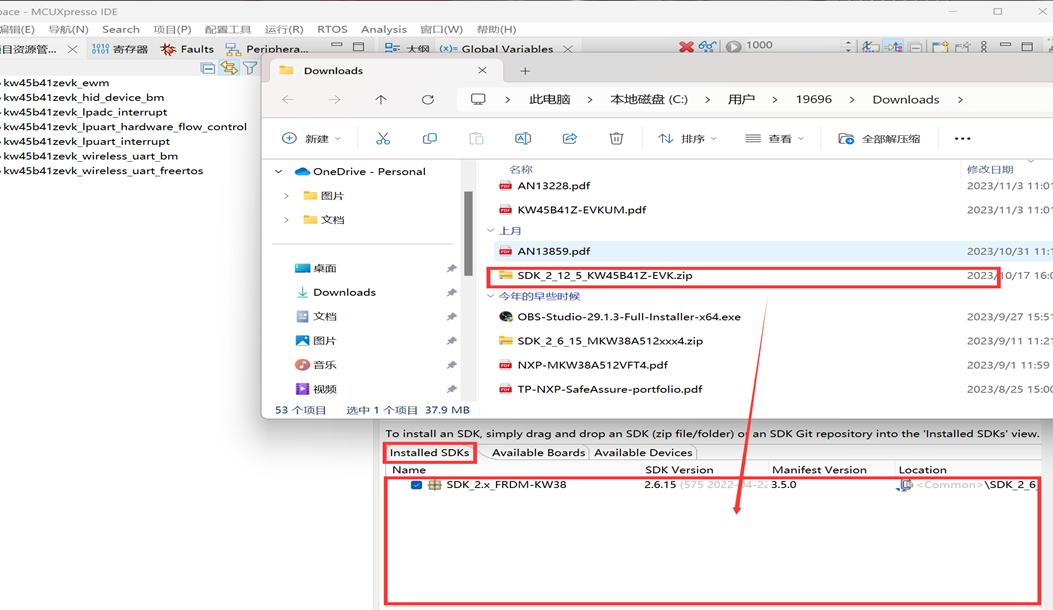Click the 新建 new item button
Screen dimensions: 1053x610
312,139
